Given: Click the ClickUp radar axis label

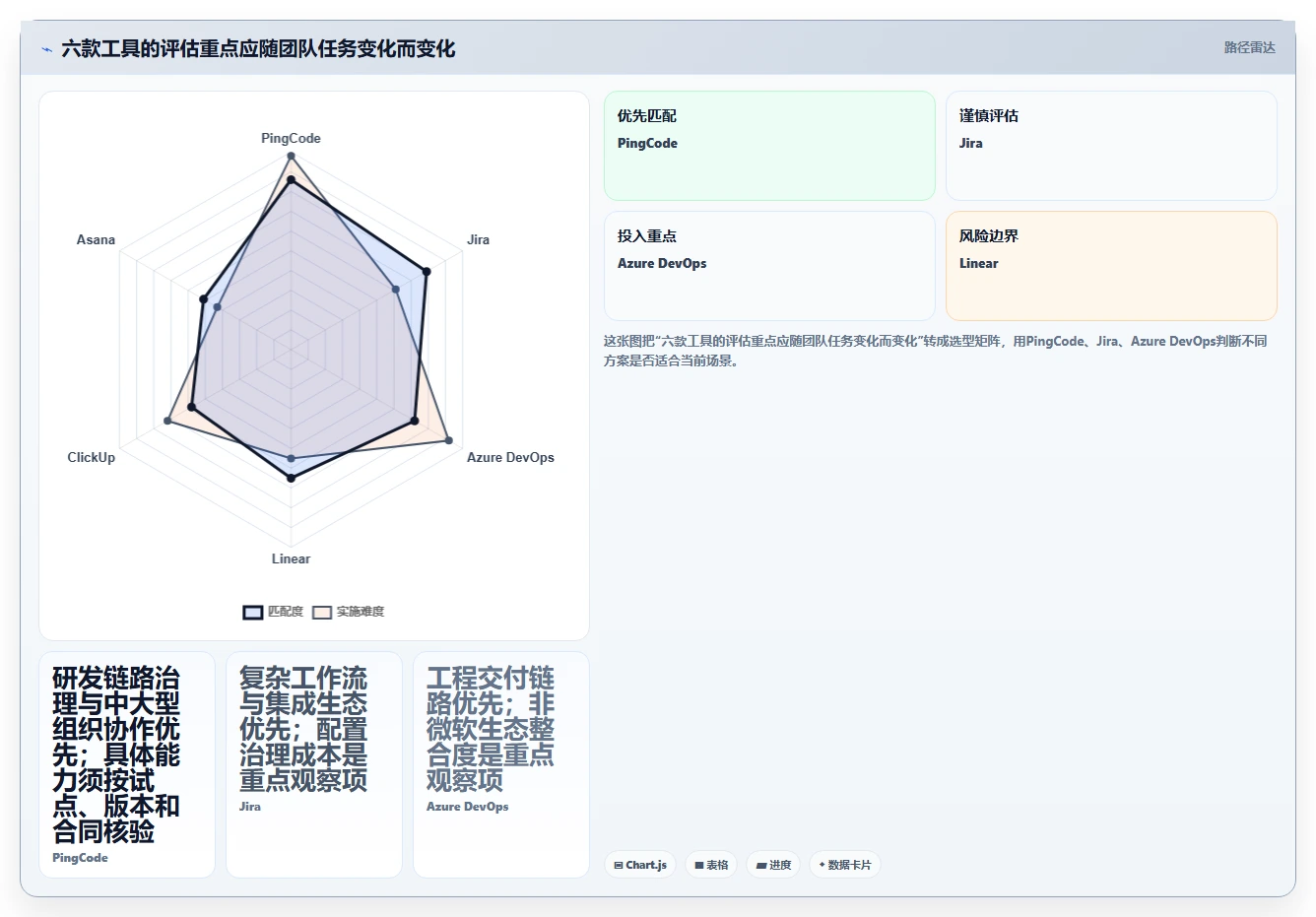Looking at the screenshot, I should pos(91,457).
